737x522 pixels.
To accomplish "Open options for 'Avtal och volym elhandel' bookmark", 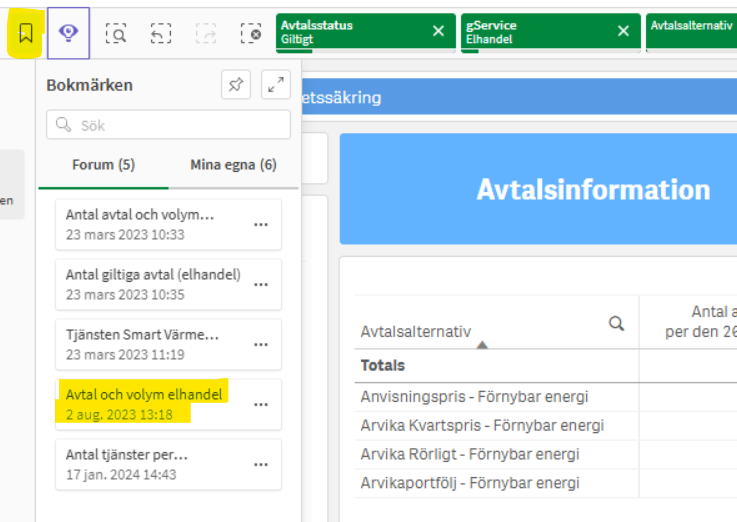I will pyautogui.click(x=261, y=405).
